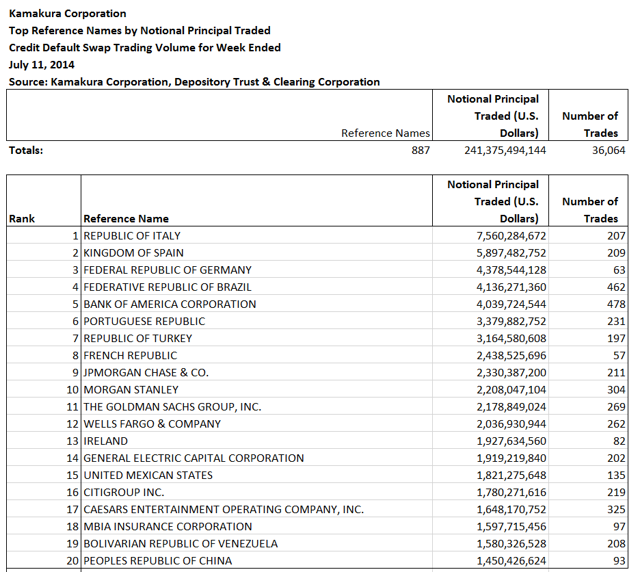The height and width of the screenshot is (572, 640).
Task: Select notional value 7,560,284,672
Action: (x=511, y=236)
